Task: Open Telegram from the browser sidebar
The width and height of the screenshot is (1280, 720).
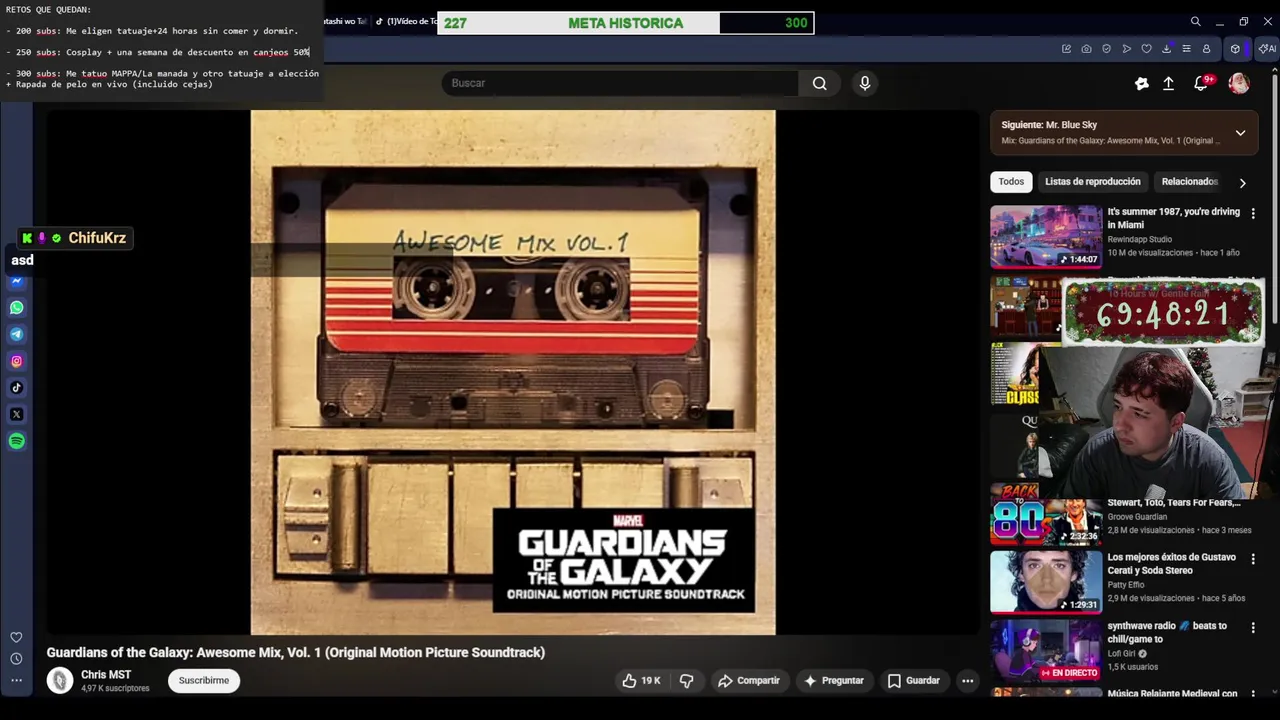Action: [x=17, y=334]
